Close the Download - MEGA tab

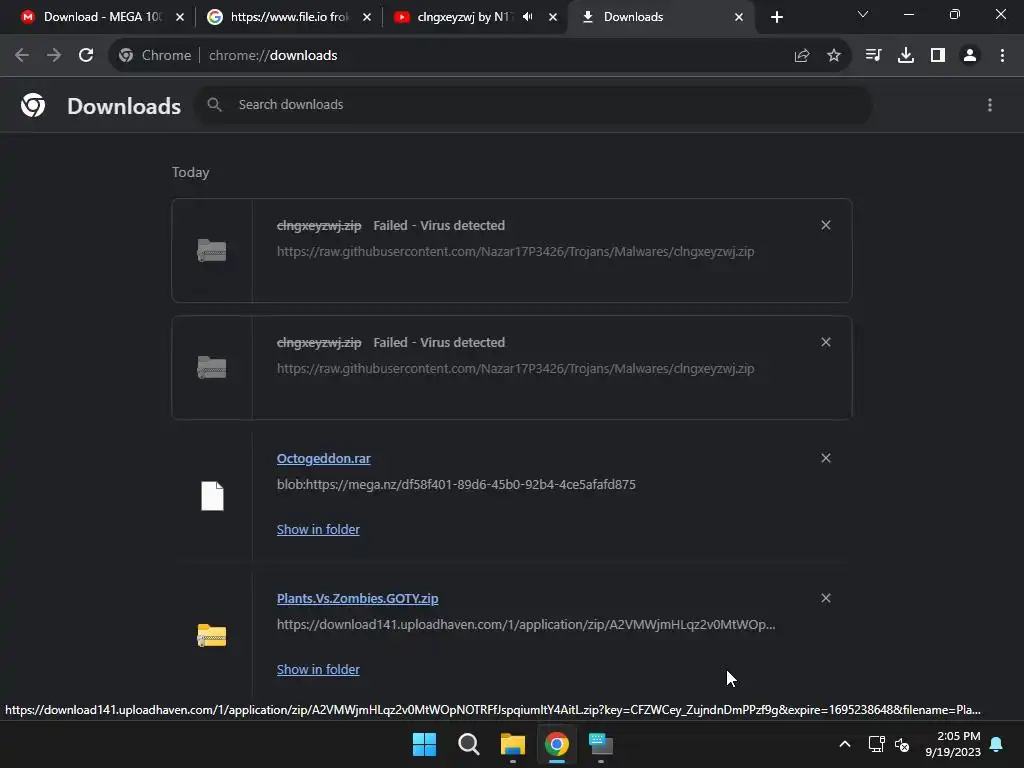click(x=180, y=17)
